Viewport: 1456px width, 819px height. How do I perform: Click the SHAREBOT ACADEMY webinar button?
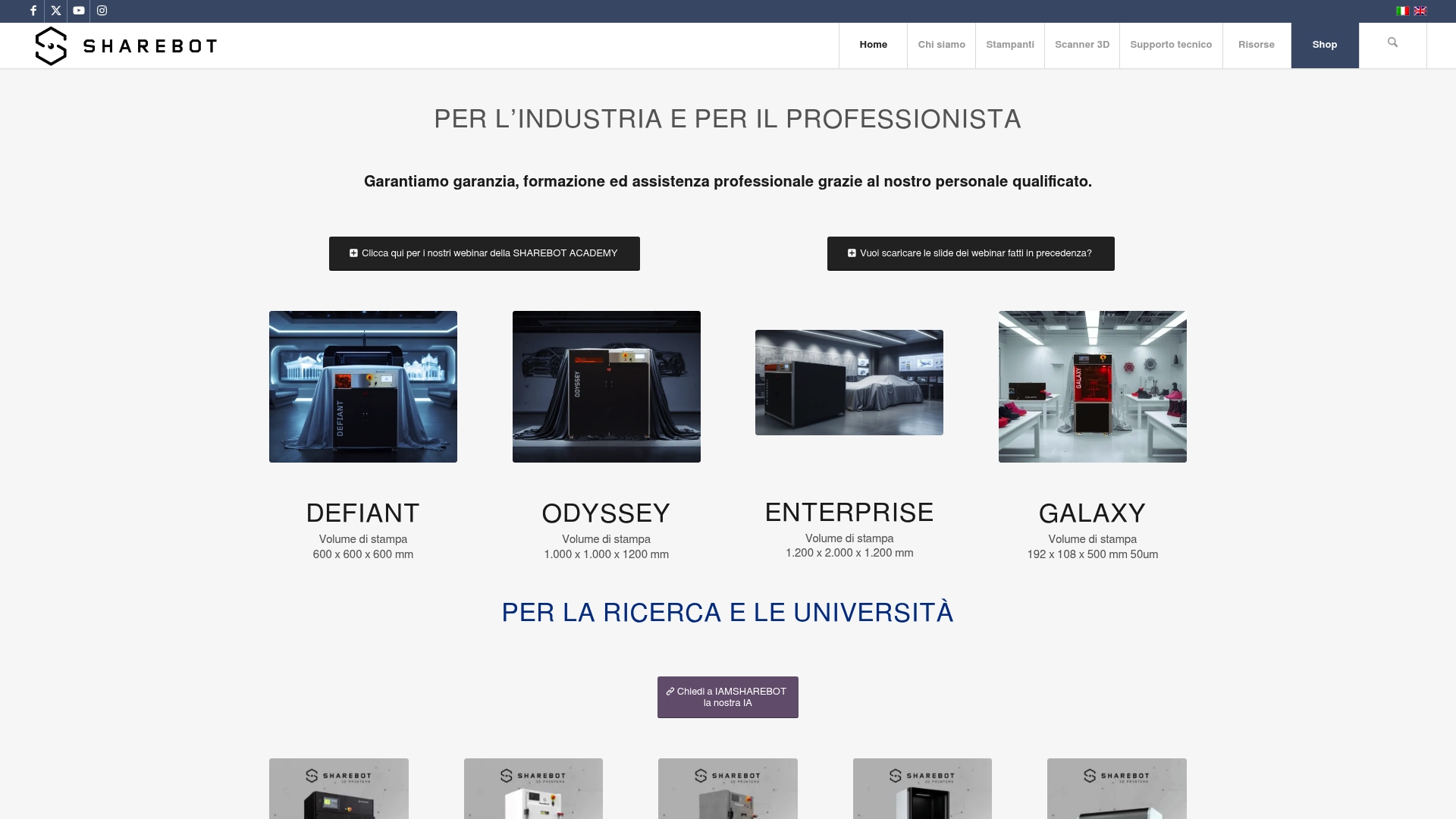(484, 253)
